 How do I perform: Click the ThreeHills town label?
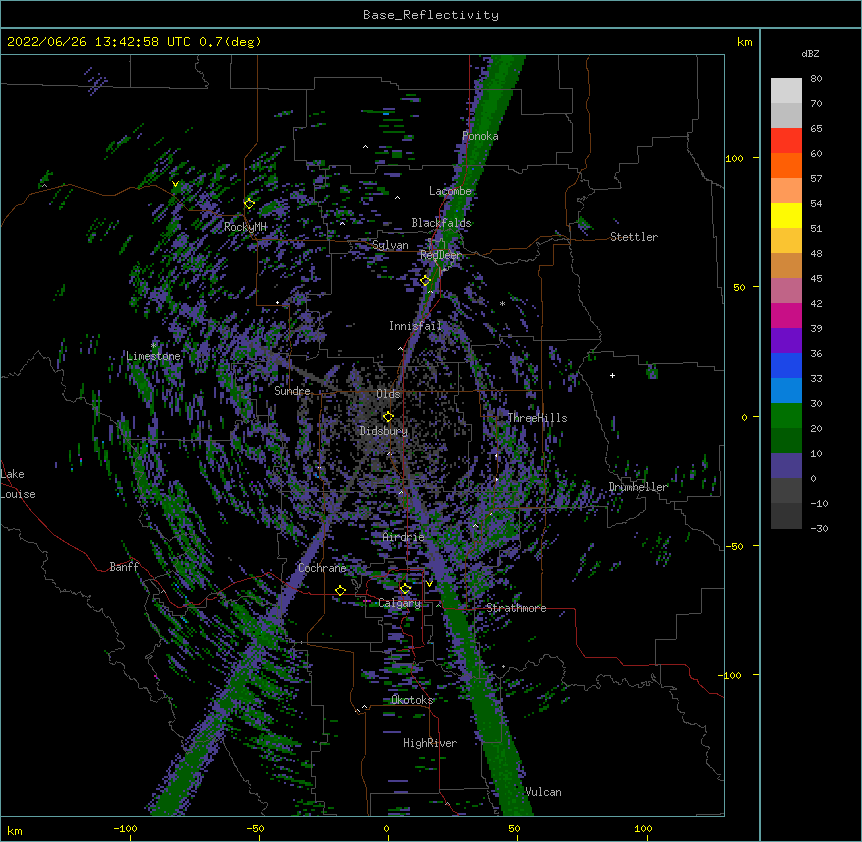point(537,418)
